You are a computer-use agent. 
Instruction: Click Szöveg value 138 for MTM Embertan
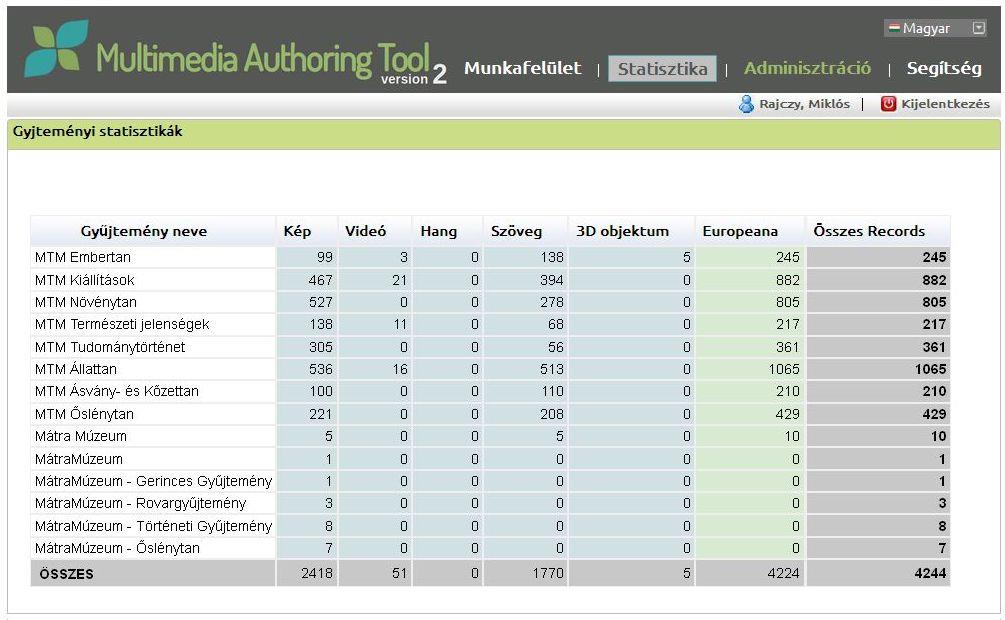click(x=552, y=257)
